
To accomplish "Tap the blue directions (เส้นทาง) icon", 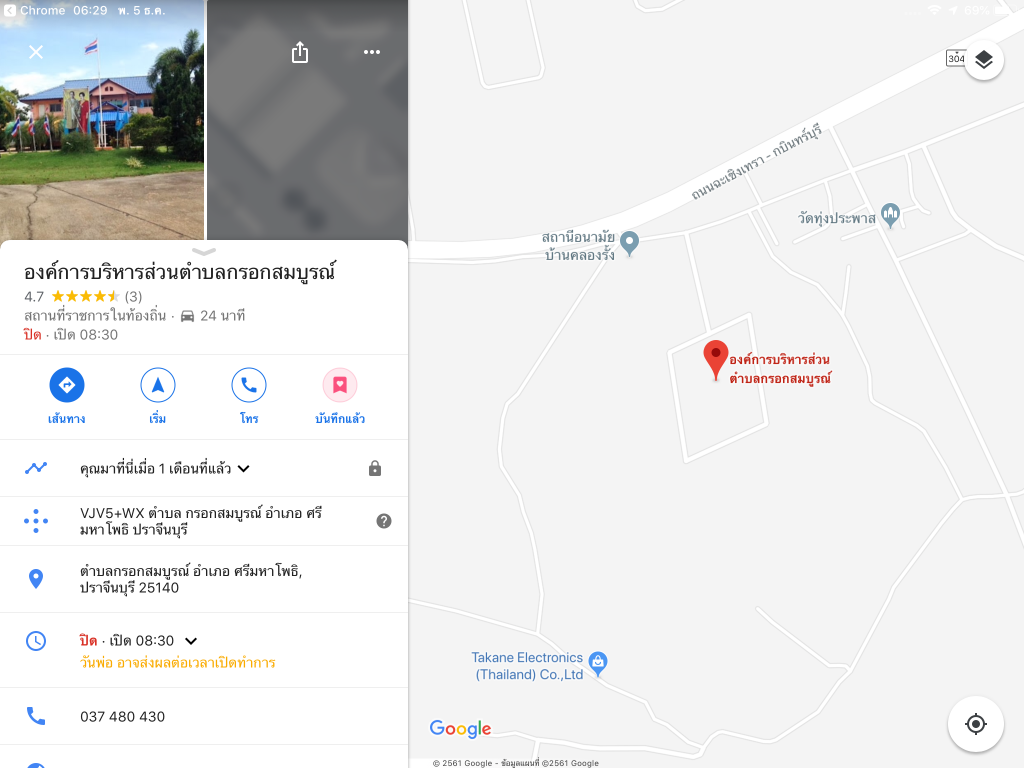I will coord(67,385).
